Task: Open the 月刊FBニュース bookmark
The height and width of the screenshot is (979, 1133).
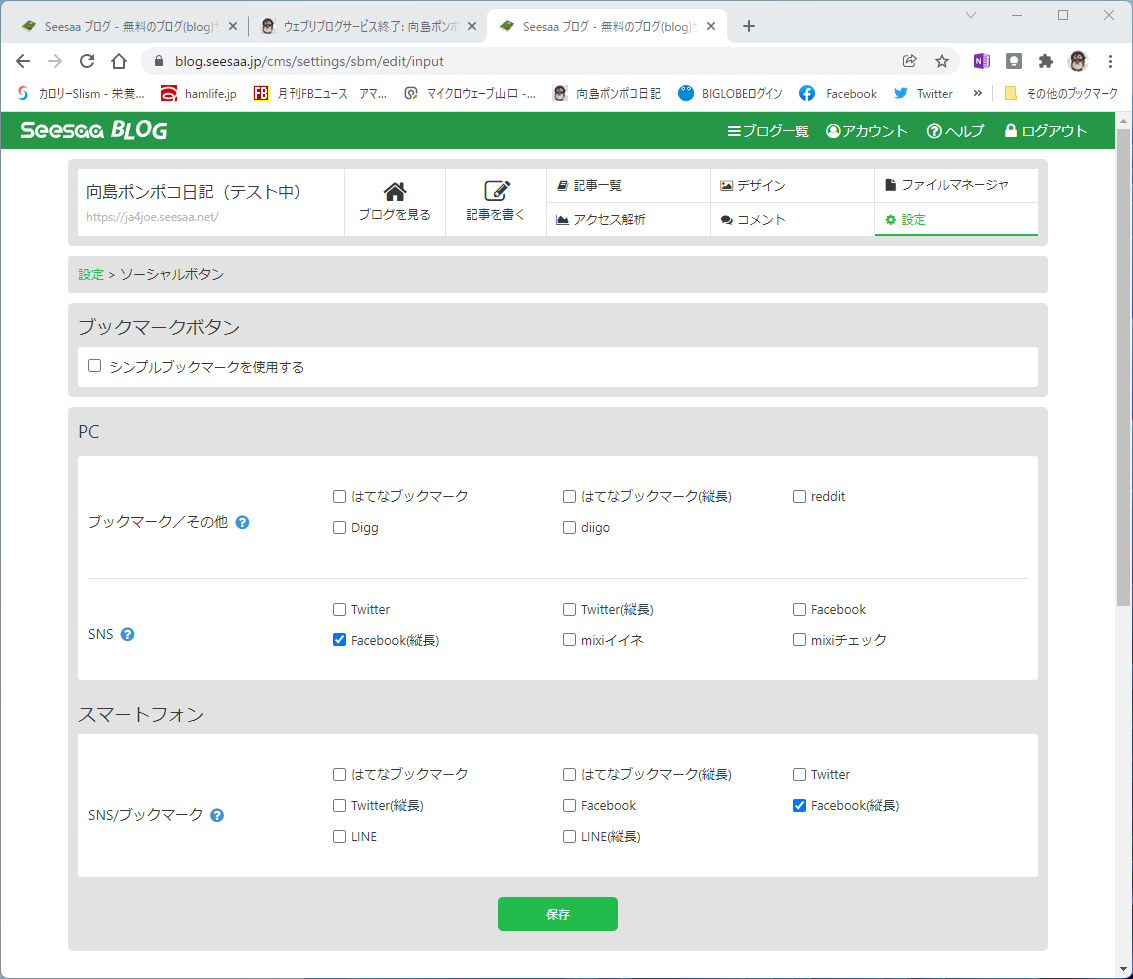Action: [319, 93]
